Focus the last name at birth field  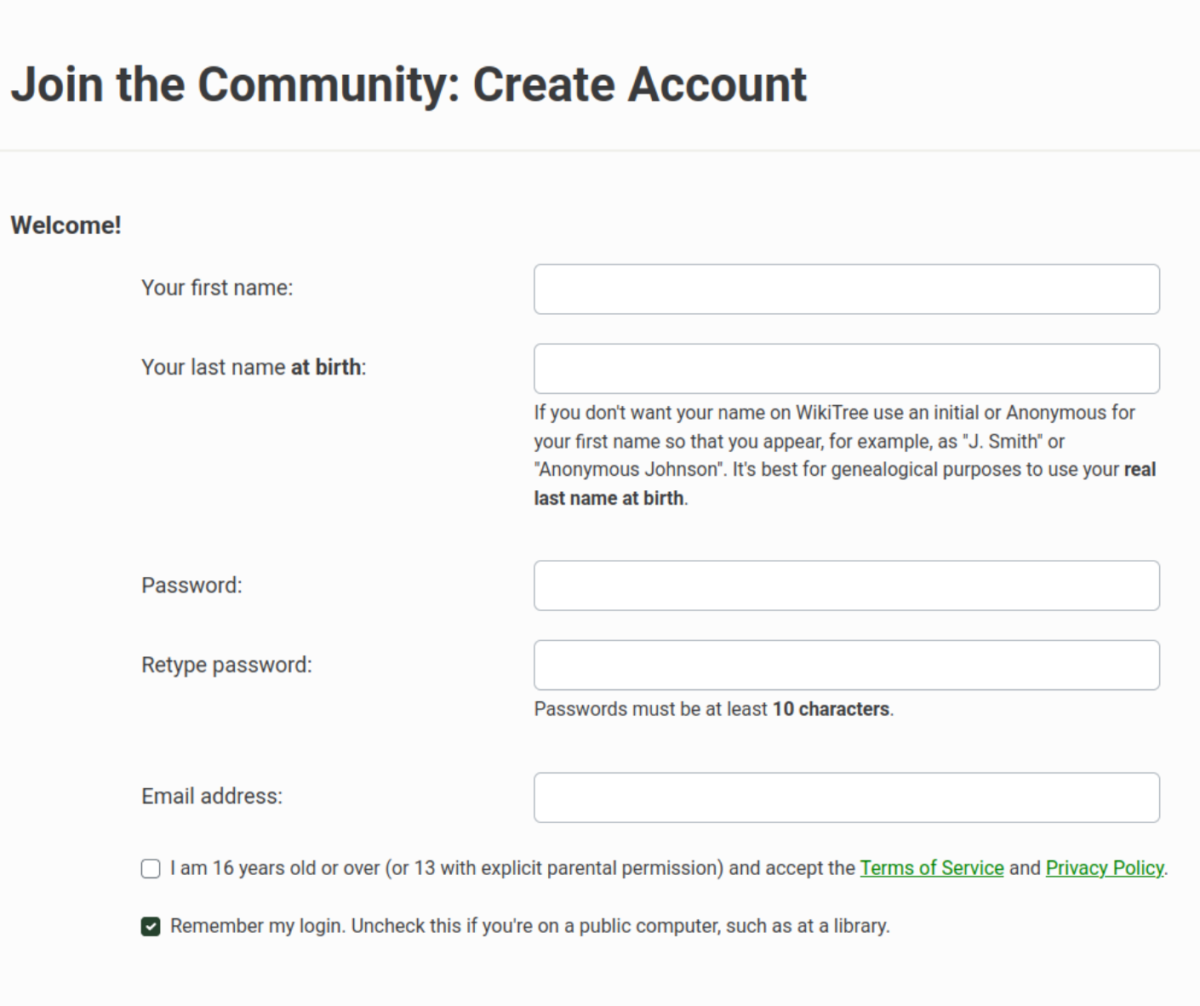pos(847,369)
